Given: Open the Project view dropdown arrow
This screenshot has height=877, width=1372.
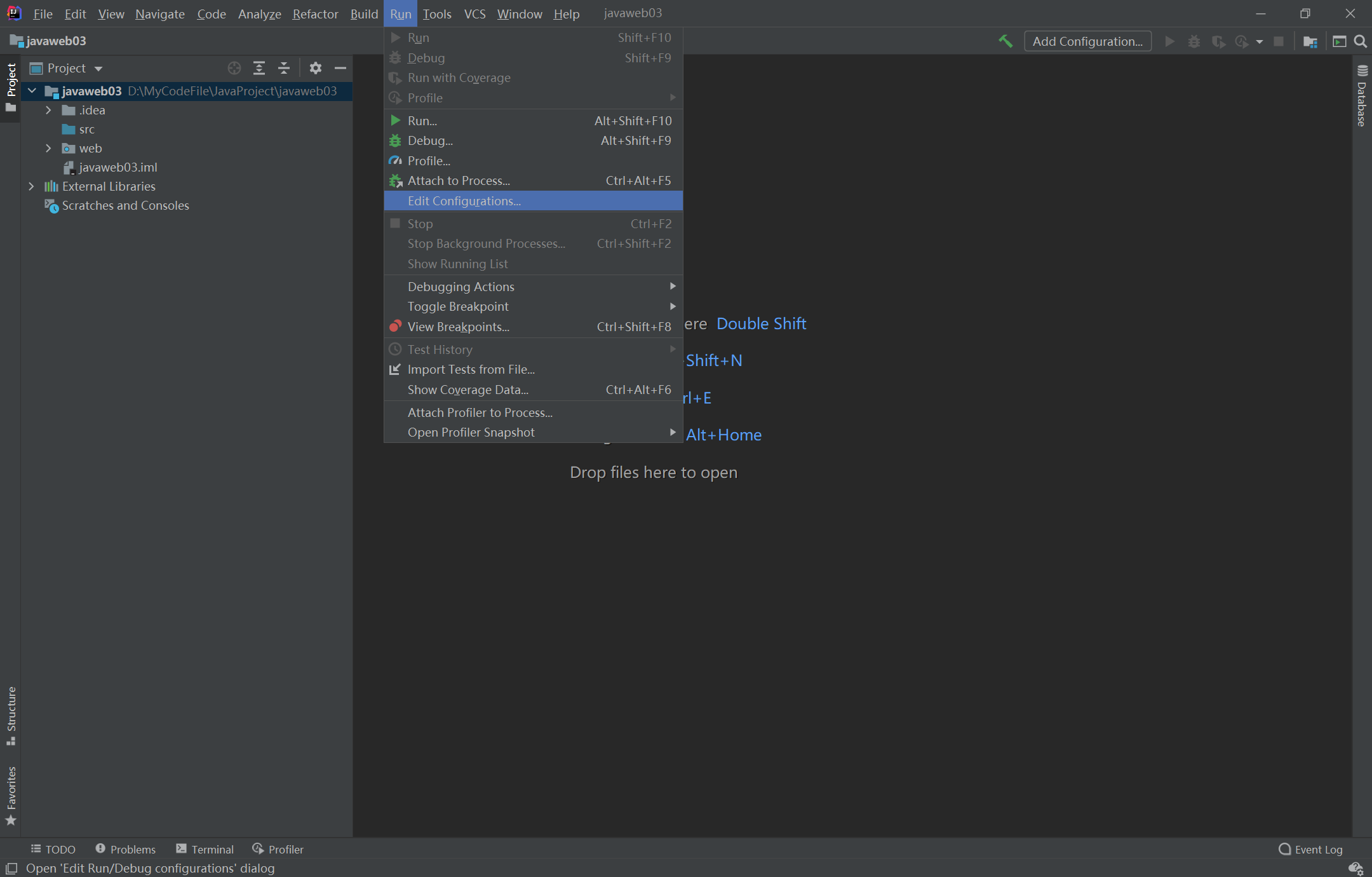Looking at the screenshot, I should pos(98,68).
